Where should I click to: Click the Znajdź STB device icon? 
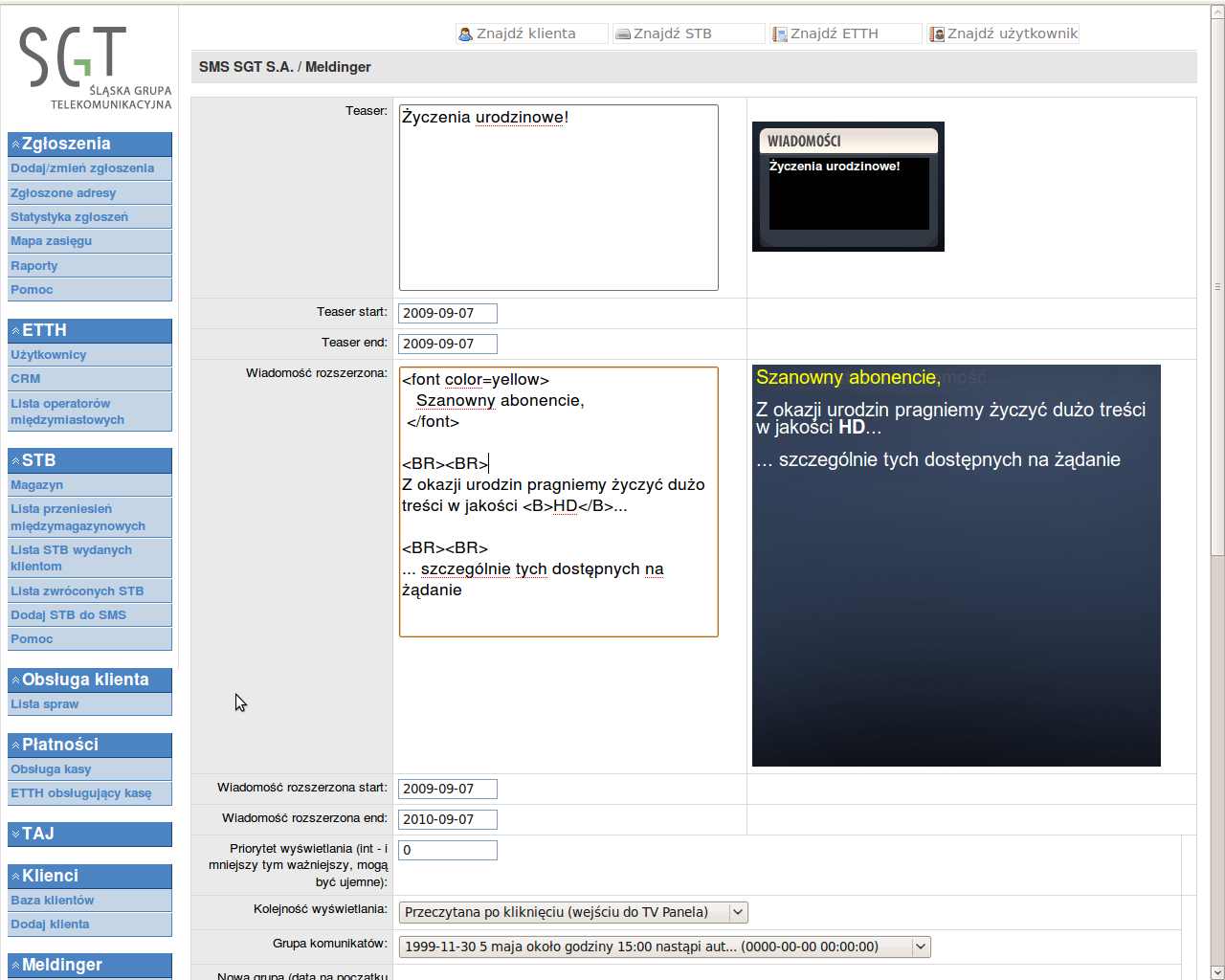point(623,33)
